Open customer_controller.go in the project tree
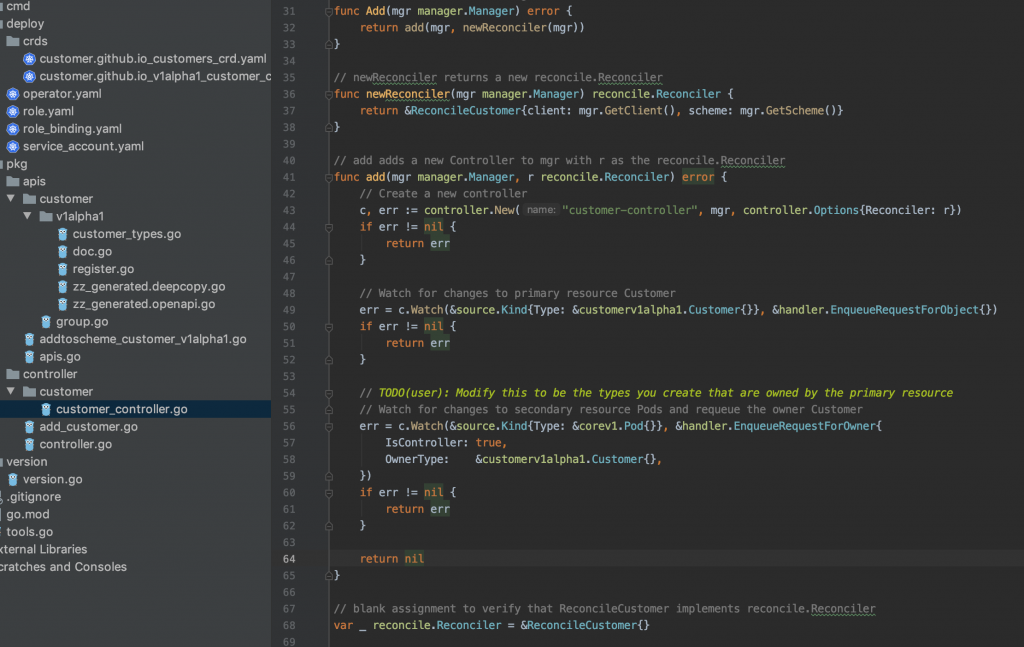Screen dimensions: 1024x647 (121, 409)
